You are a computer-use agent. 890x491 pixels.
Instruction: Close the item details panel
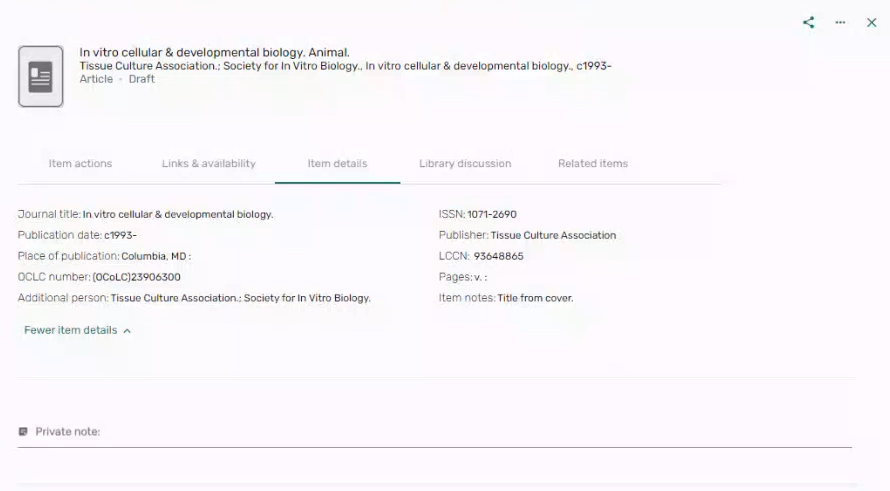coord(871,23)
